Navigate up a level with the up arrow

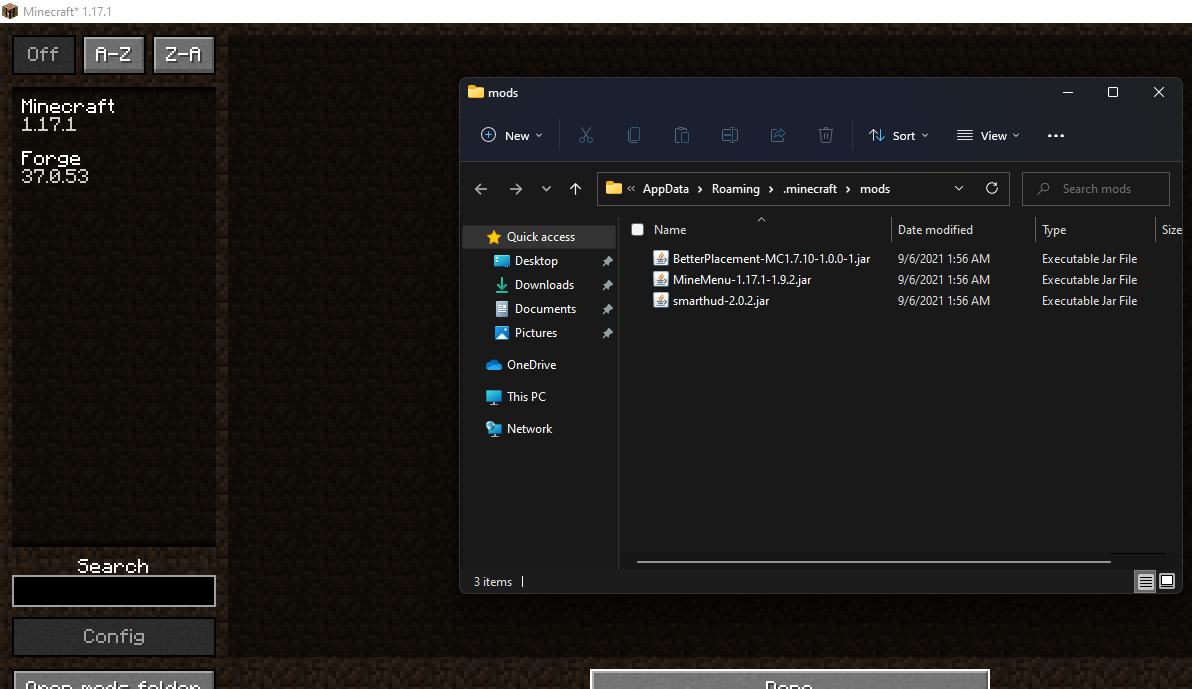coord(575,188)
